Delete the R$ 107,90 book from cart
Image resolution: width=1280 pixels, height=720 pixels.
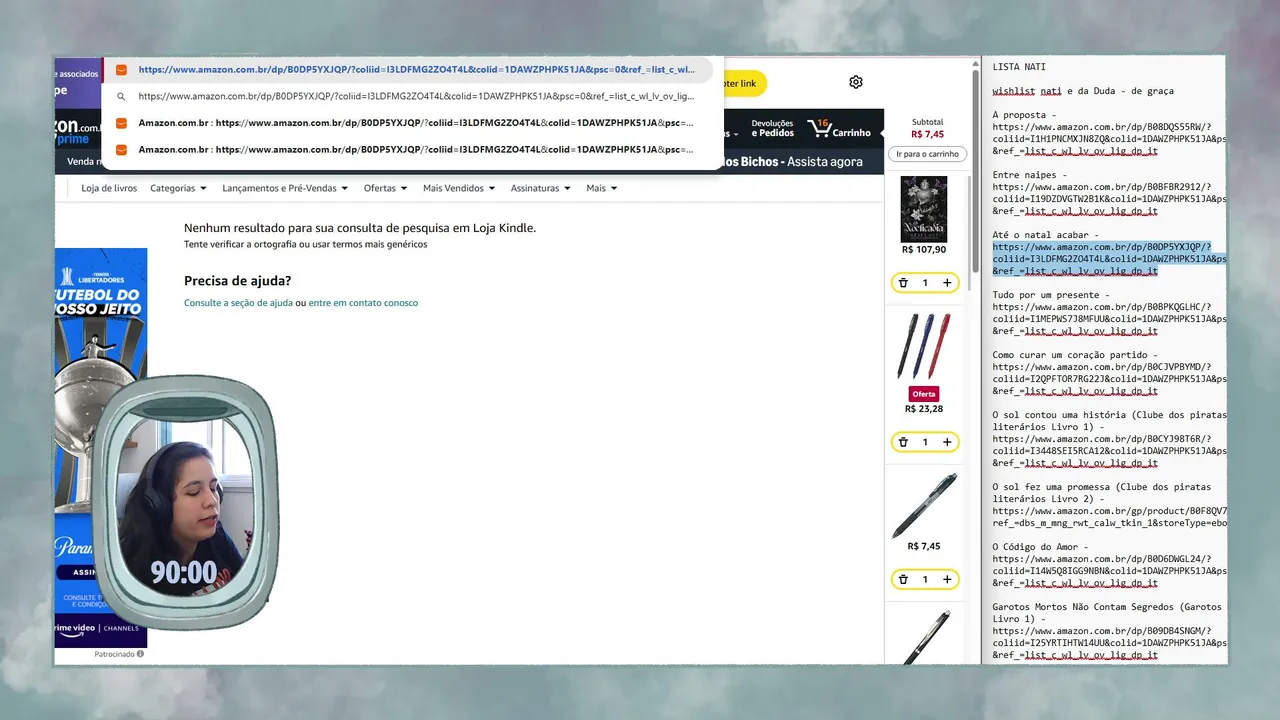pos(903,283)
